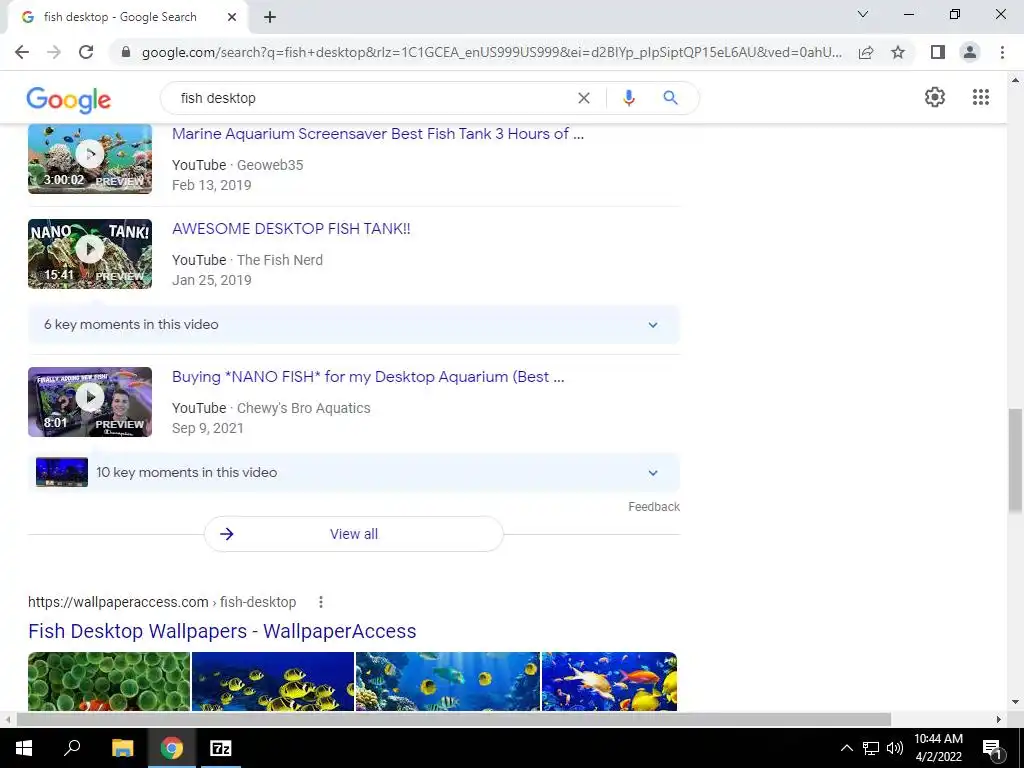View site information via lock icon

(126, 52)
